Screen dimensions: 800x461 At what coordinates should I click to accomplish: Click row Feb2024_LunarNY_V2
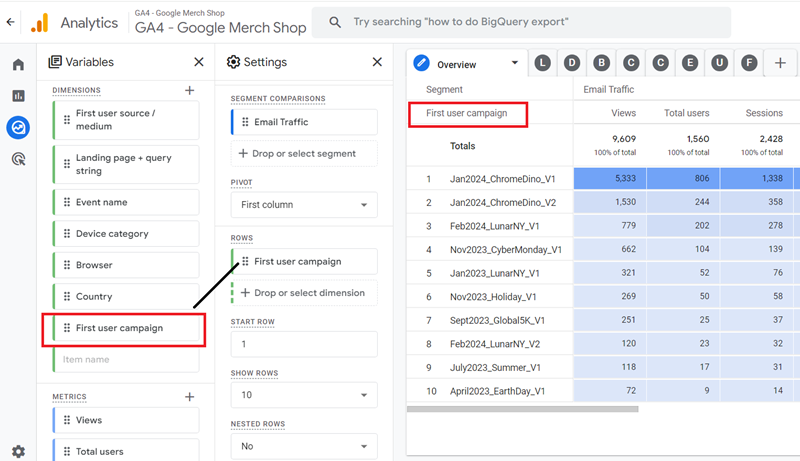coord(495,344)
